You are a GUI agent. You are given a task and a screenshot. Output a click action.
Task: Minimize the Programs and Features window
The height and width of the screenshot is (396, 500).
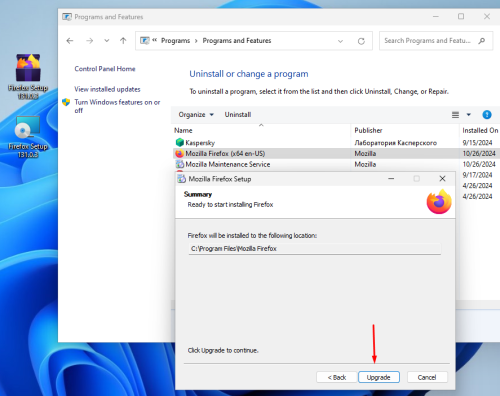pos(436,16)
